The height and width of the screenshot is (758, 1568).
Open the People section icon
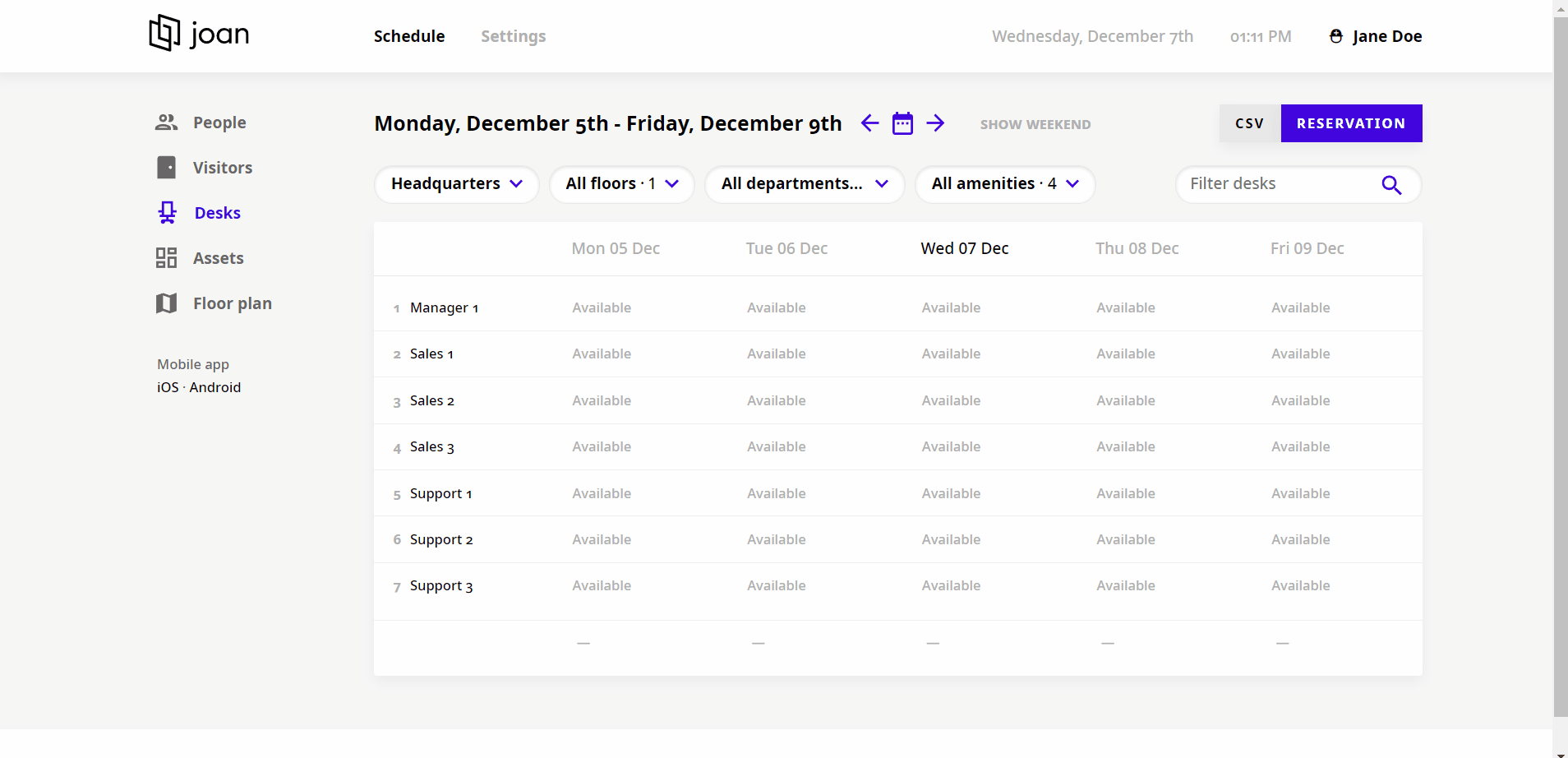coord(167,122)
